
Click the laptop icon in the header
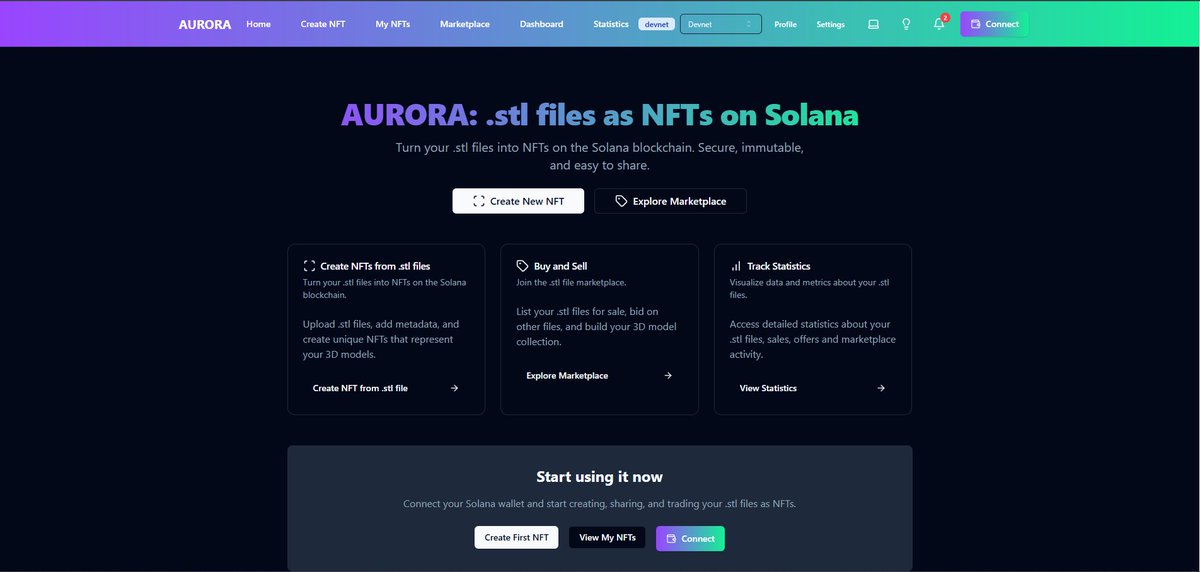click(x=873, y=24)
